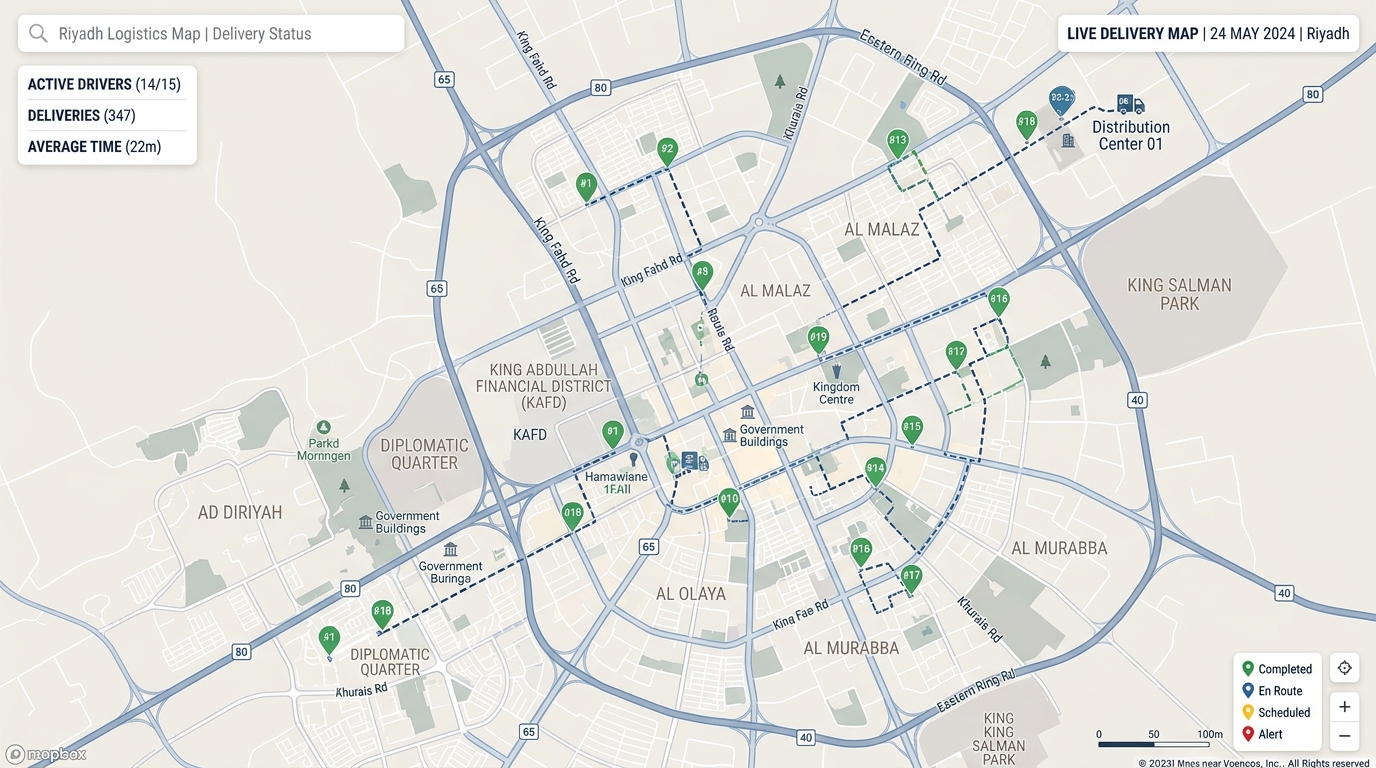The image size is (1376, 768).
Task: Zoom in with the plus button
Action: [x=1344, y=706]
